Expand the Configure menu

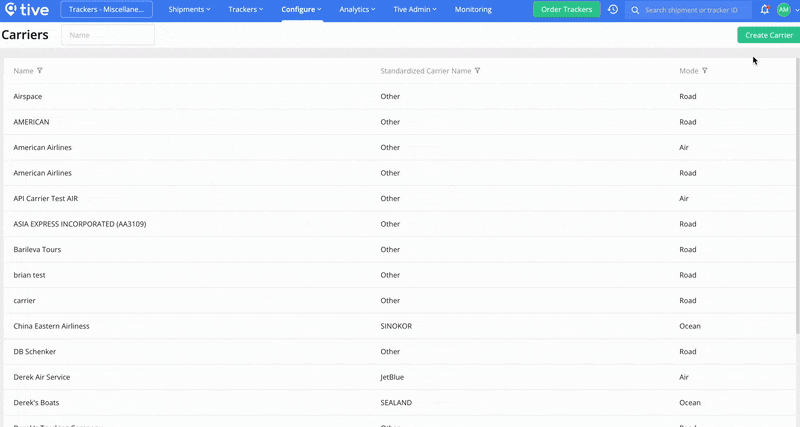[x=301, y=9]
